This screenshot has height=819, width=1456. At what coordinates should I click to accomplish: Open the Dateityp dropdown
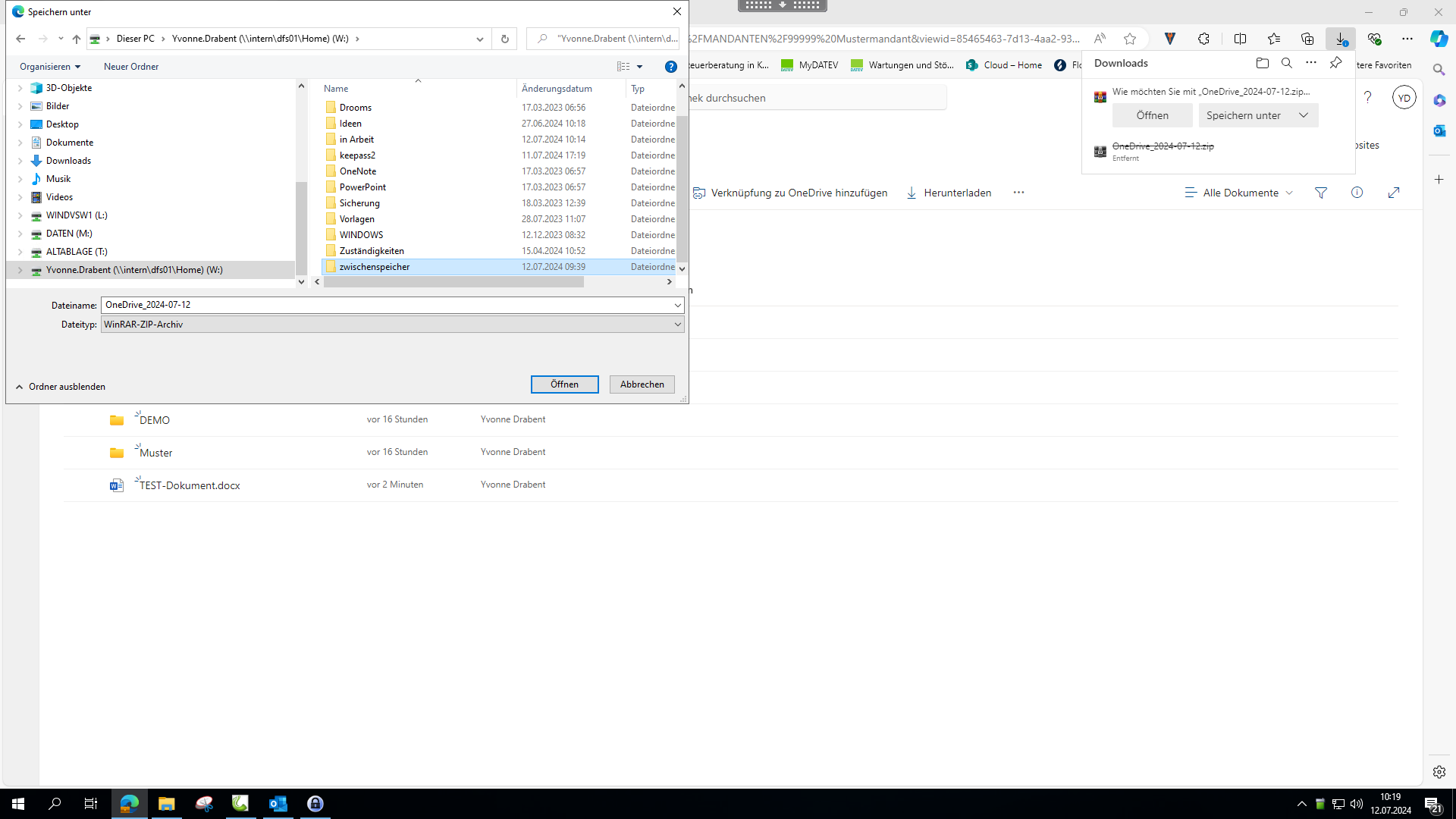tap(677, 325)
